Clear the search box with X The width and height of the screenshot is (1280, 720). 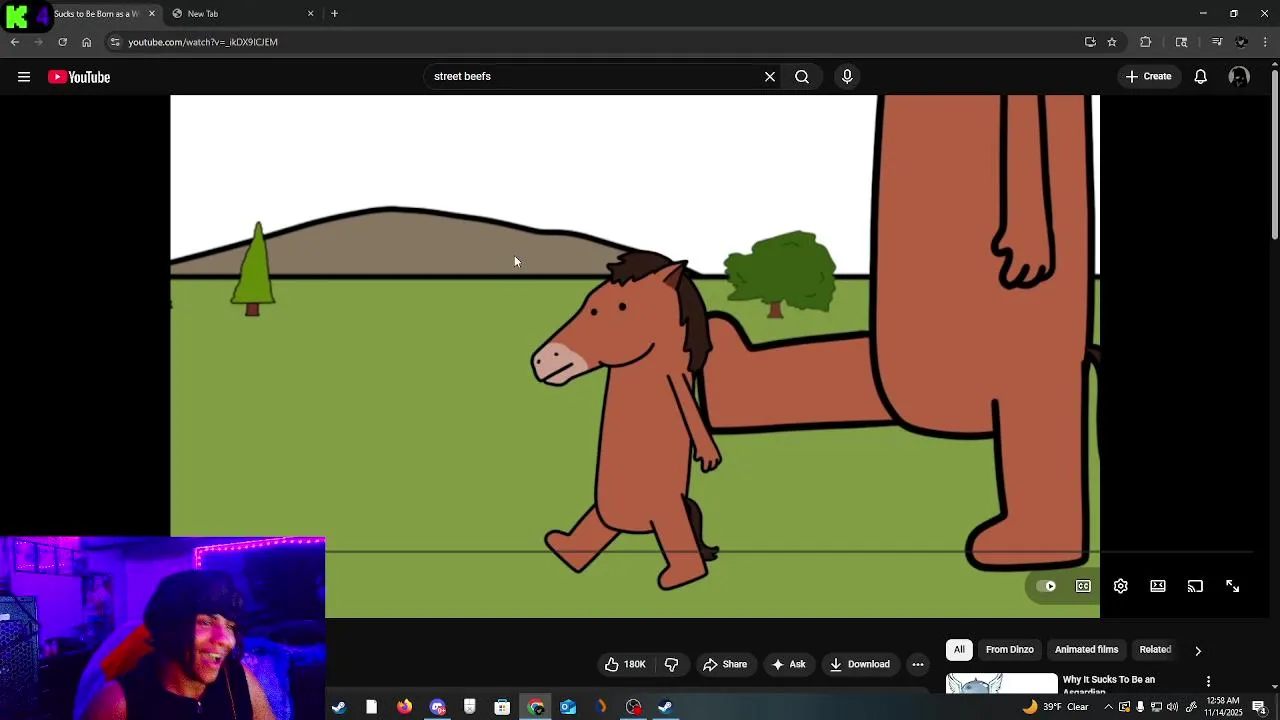(x=770, y=76)
